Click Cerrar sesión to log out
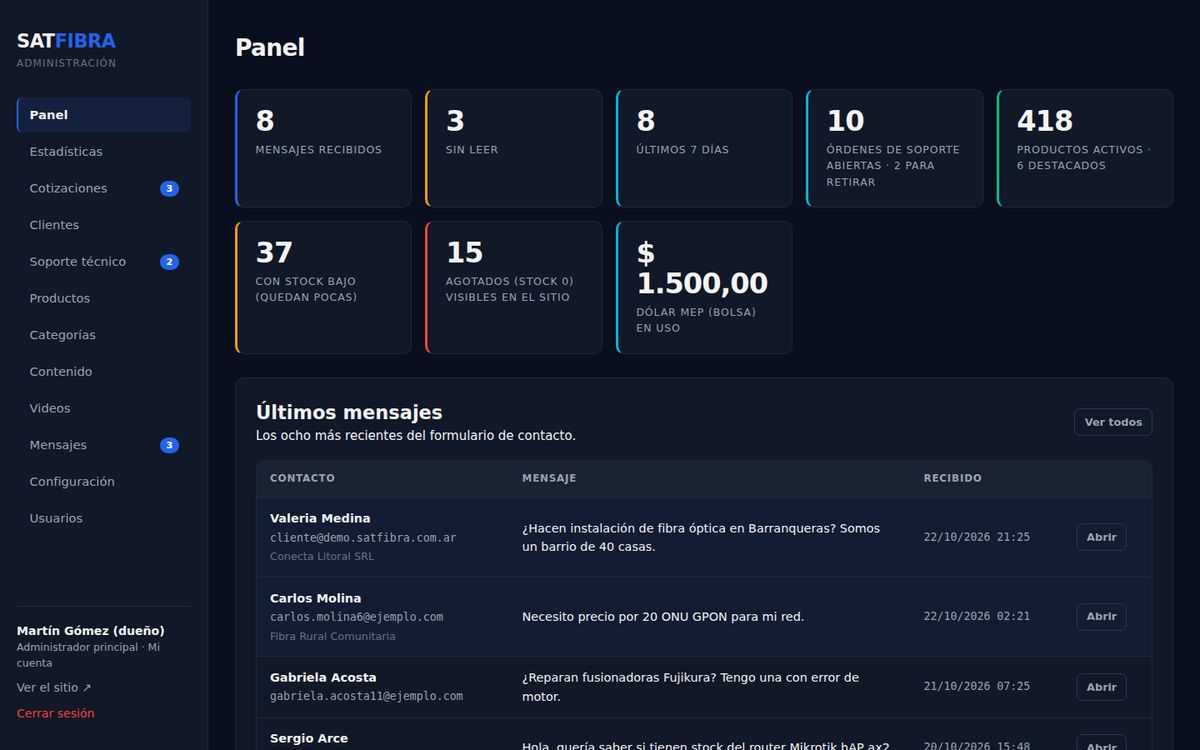Viewport: 1200px width, 750px height. [56, 713]
